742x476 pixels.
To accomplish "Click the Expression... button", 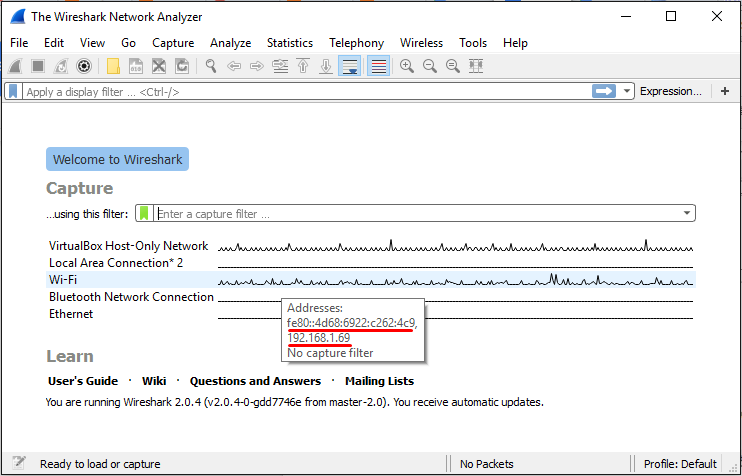I will [x=671, y=91].
